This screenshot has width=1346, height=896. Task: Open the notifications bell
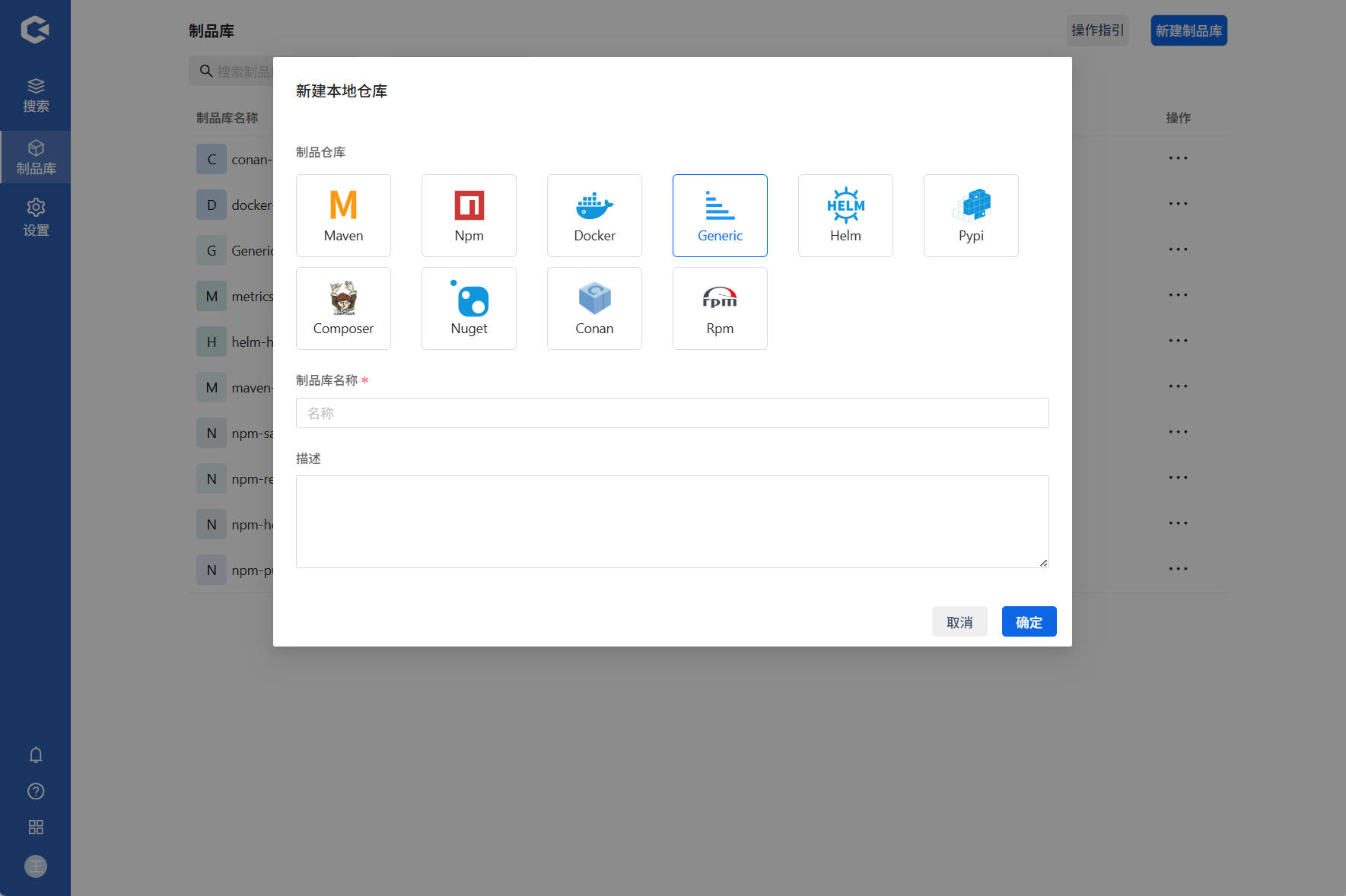[36, 755]
